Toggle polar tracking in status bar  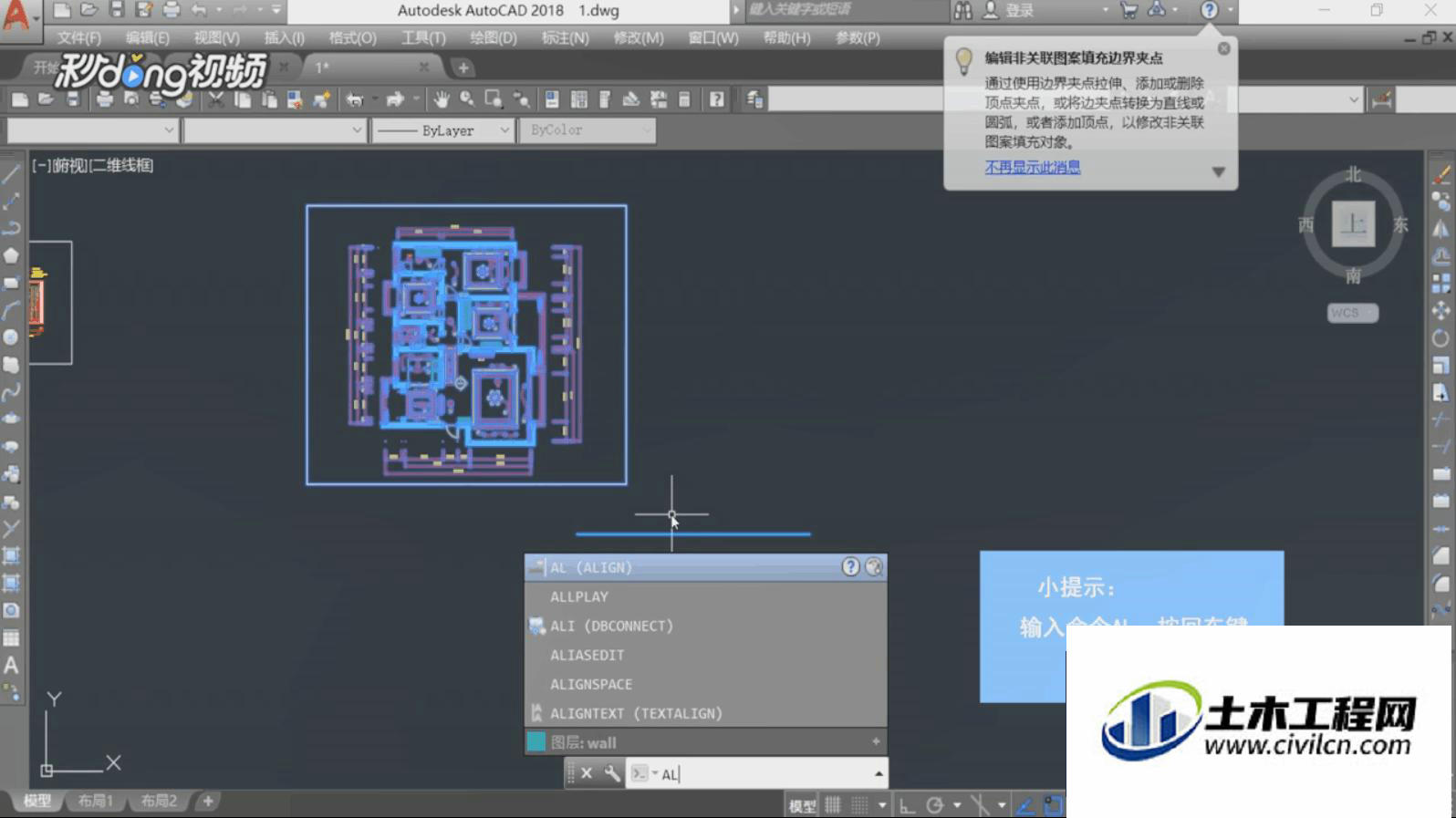coord(934,805)
